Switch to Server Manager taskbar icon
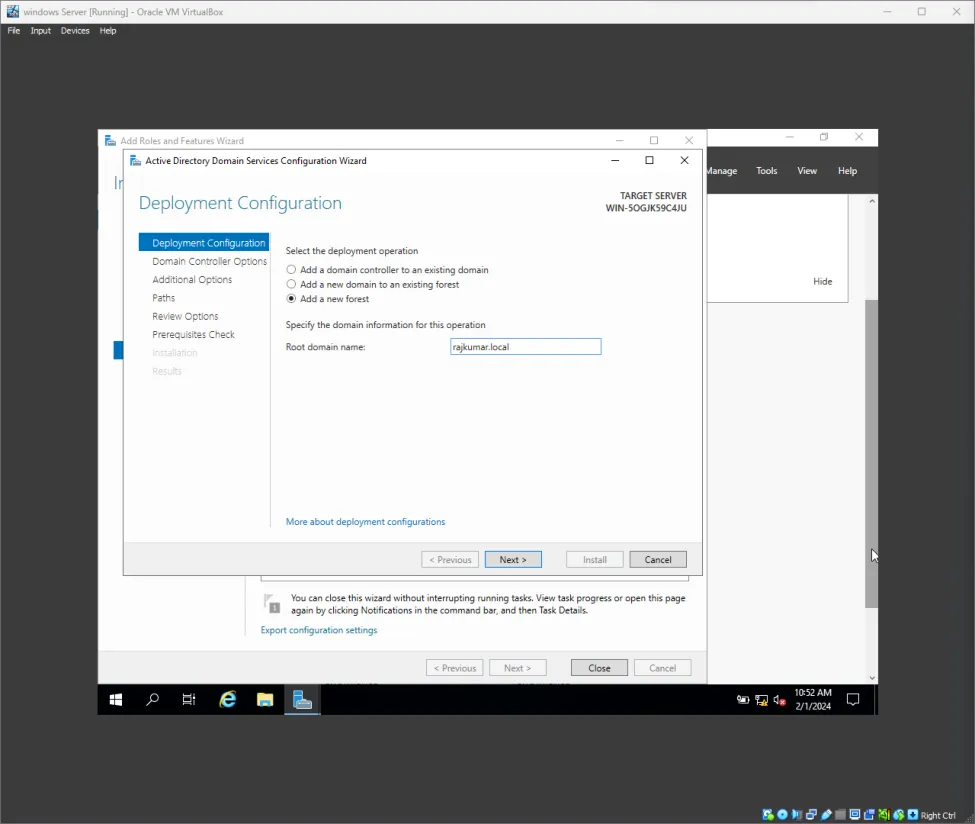975x824 pixels. [302, 700]
